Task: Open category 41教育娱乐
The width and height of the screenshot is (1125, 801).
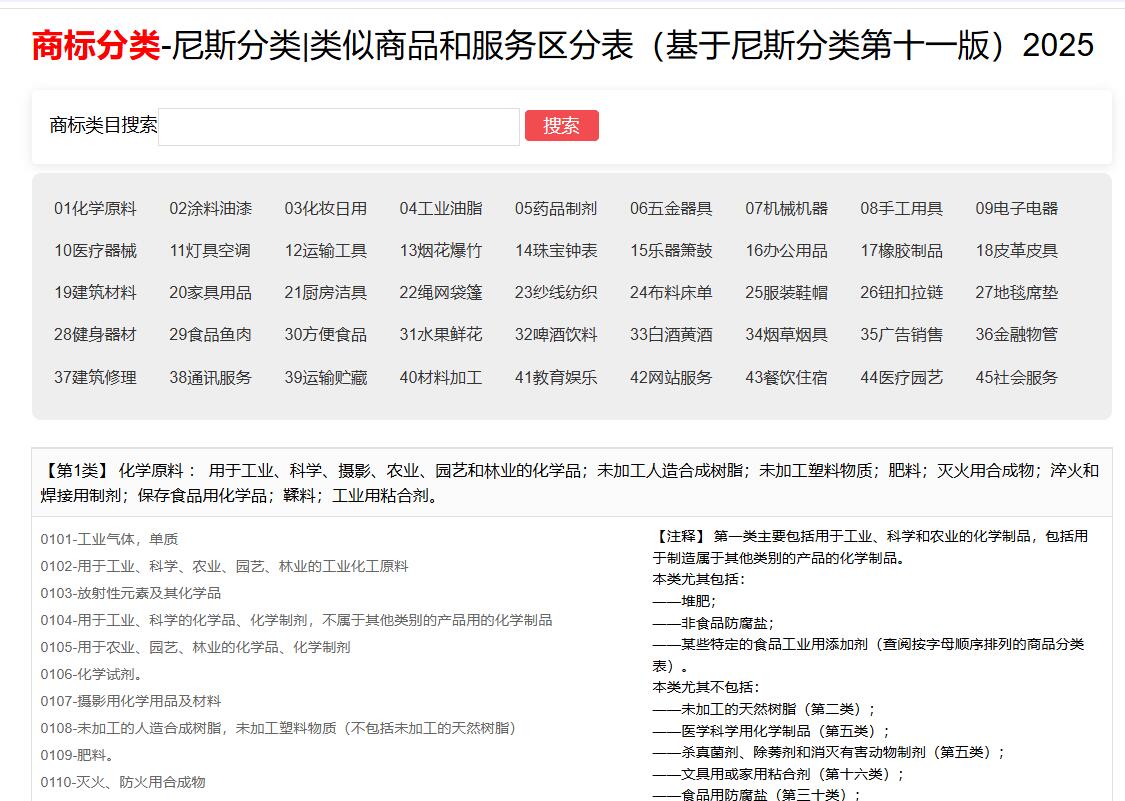Action: [x=556, y=377]
